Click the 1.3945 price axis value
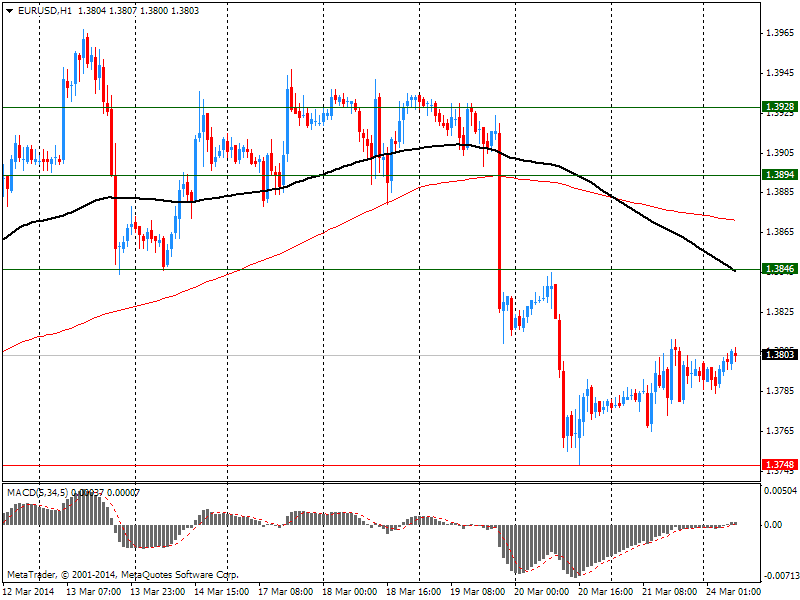The height and width of the screenshot is (600, 800). (780, 73)
